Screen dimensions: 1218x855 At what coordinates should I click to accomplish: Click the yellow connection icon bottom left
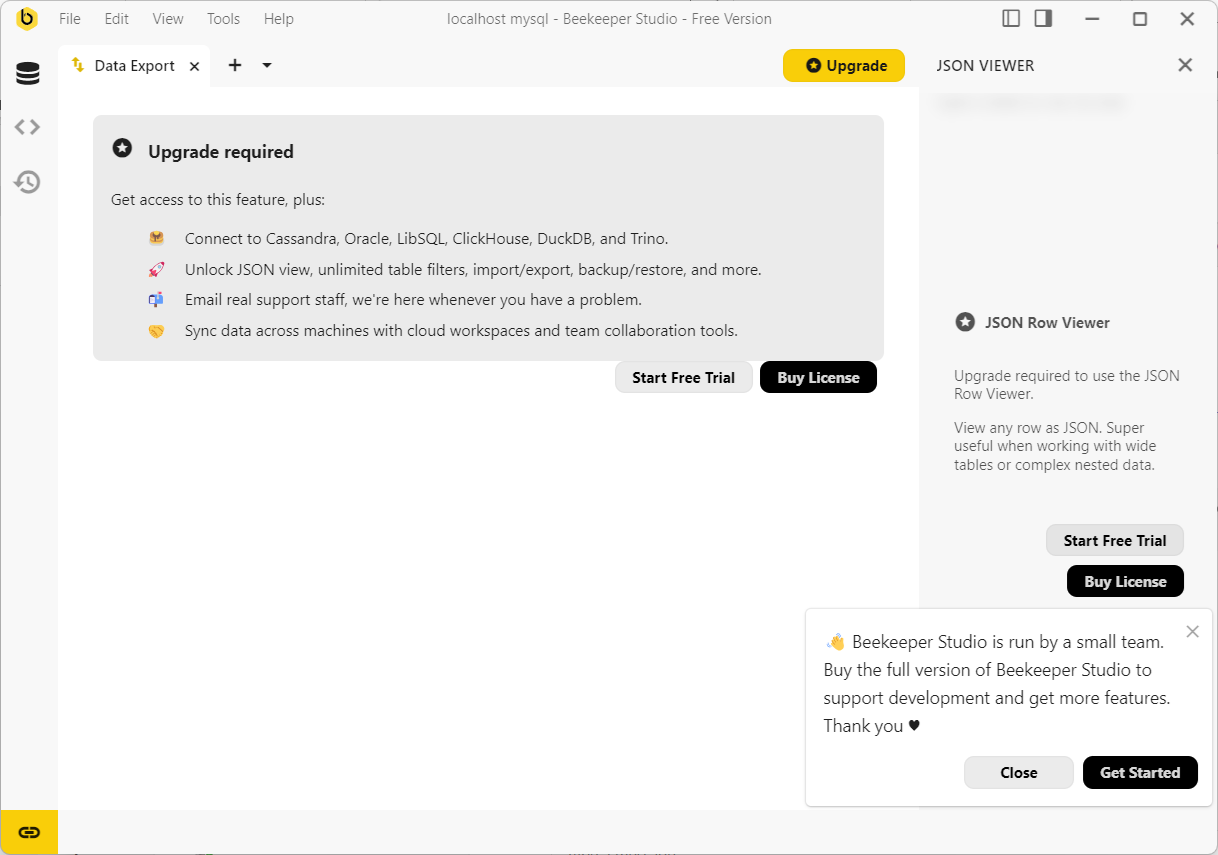click(29, 831)
